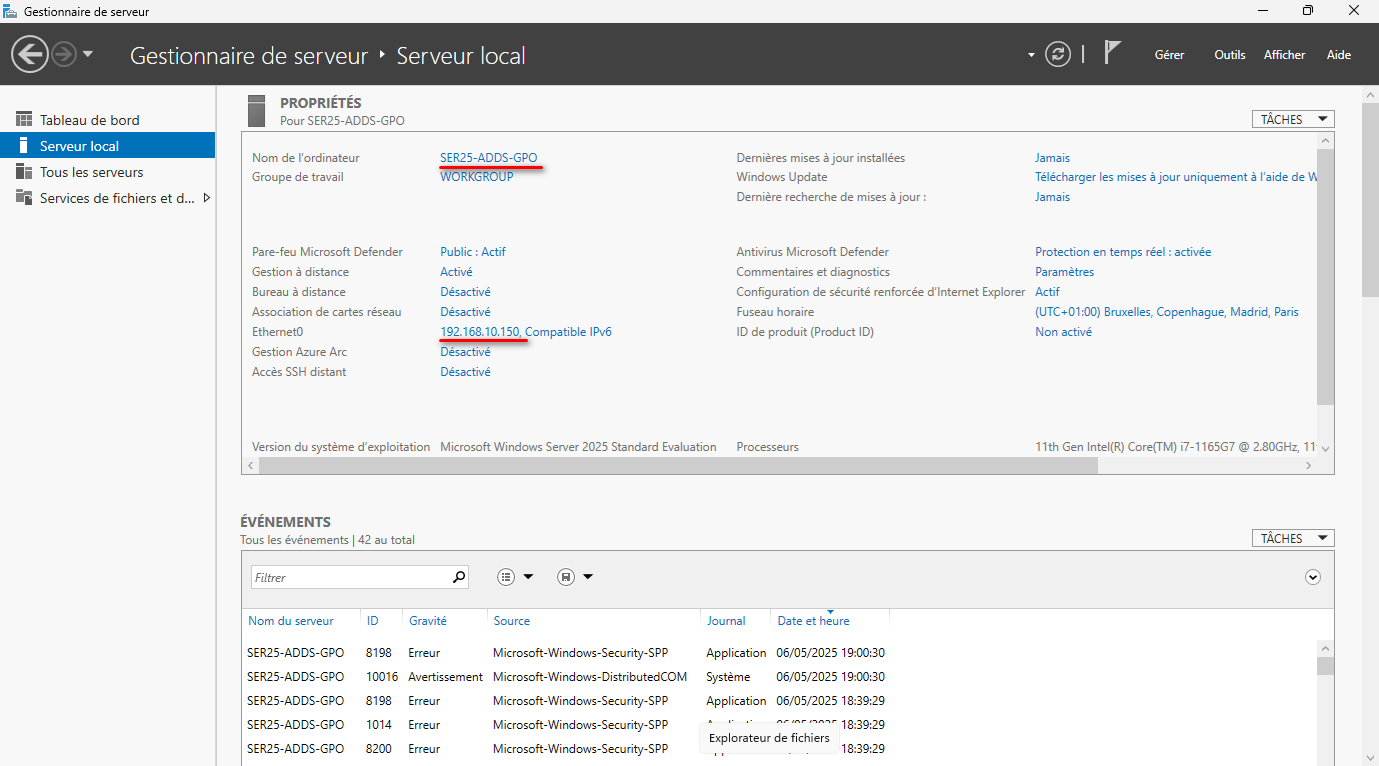Click Microsoft Windows Server 2025 version text
Screen dimensions: 1379x766
[x=578, y=447]
